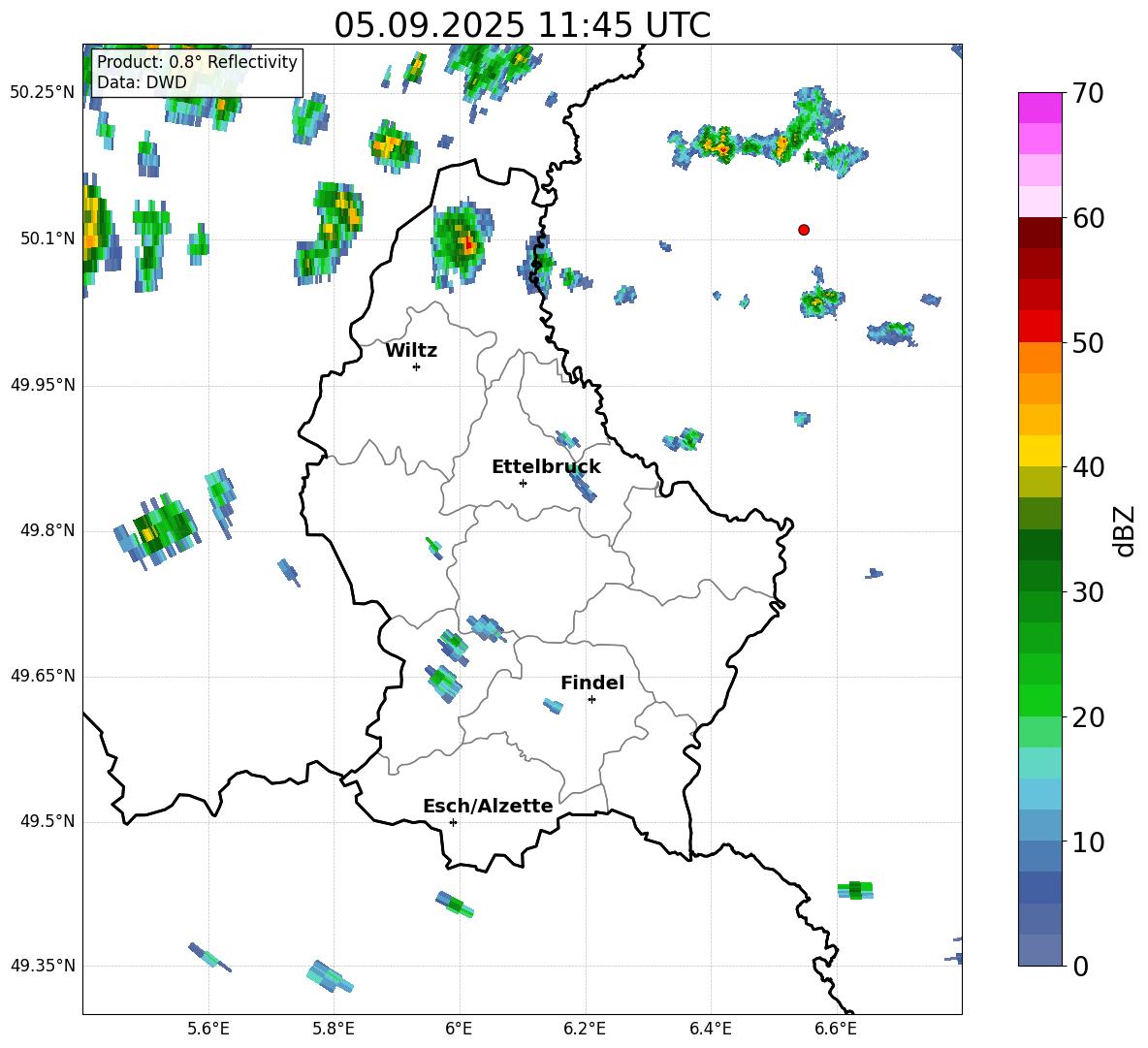The width and height of the screenshot is (1148, 1048).
Task: Select the Esch/Alzette city label
Action: pos(488,807)
